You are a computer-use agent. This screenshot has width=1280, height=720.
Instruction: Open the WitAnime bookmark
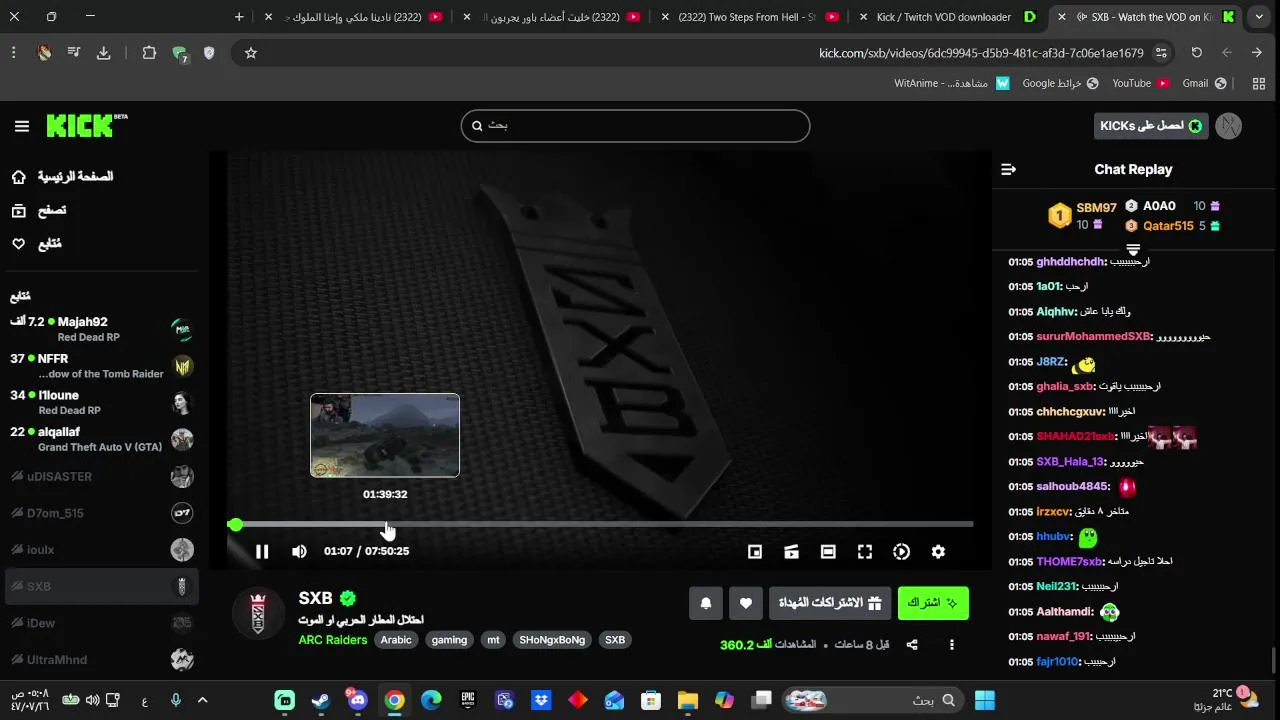[952, 83]
